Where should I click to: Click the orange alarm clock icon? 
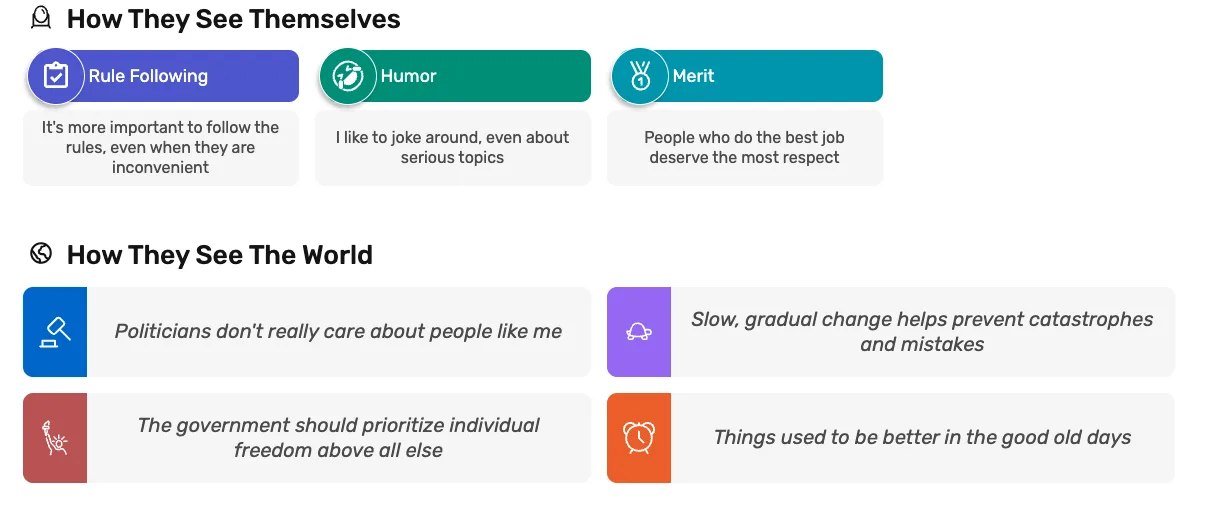[x=639, y=438]
